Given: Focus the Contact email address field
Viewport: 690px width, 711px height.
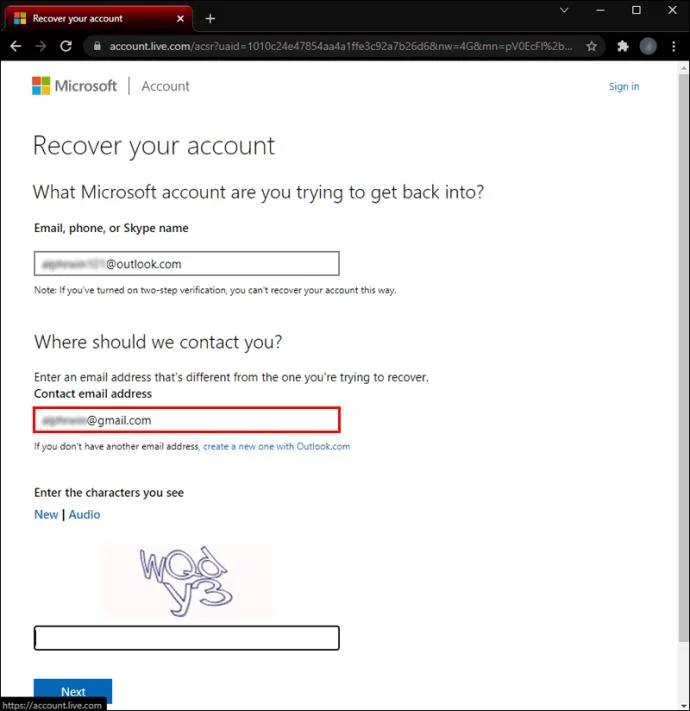Looking at the screenshot, I should tap(186, 420).
